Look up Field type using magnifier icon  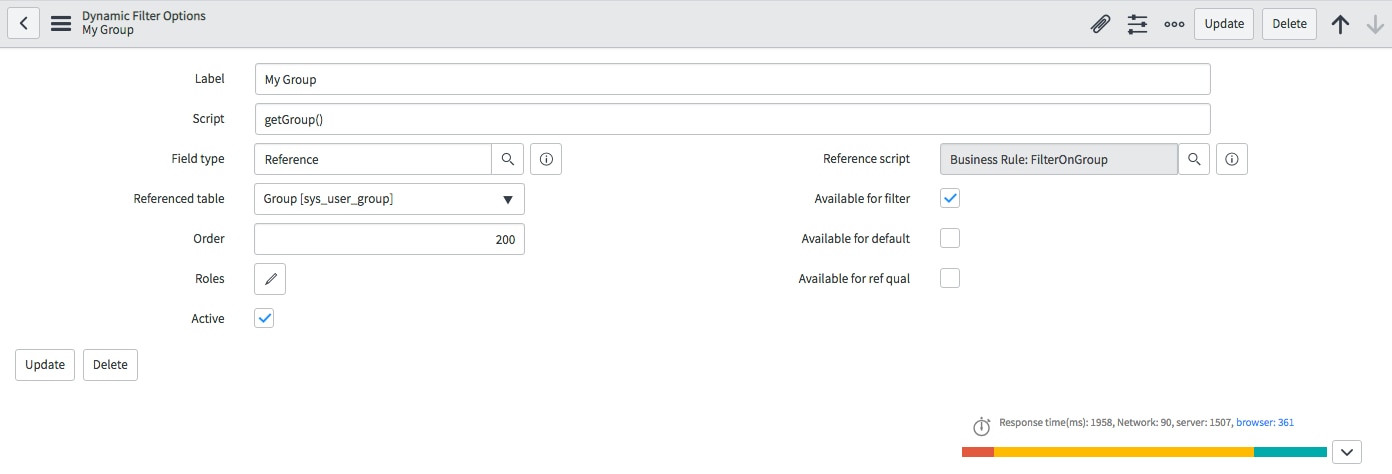click(508, 159)
